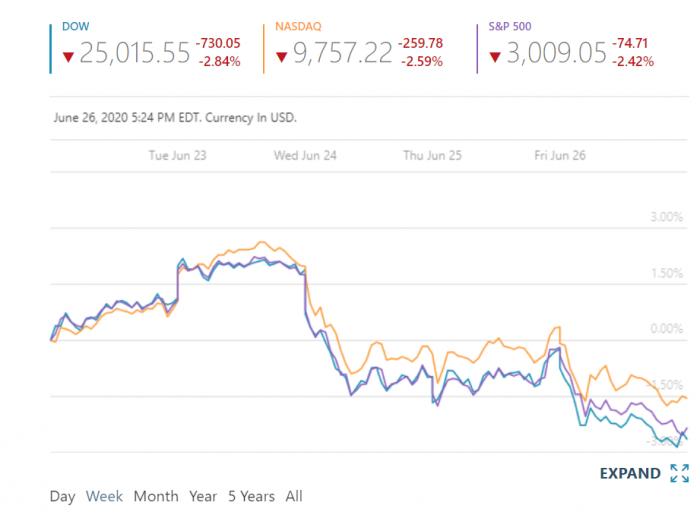
Task: Click the NASDAQ value 9,757.22
Action: tap(342, 53)
